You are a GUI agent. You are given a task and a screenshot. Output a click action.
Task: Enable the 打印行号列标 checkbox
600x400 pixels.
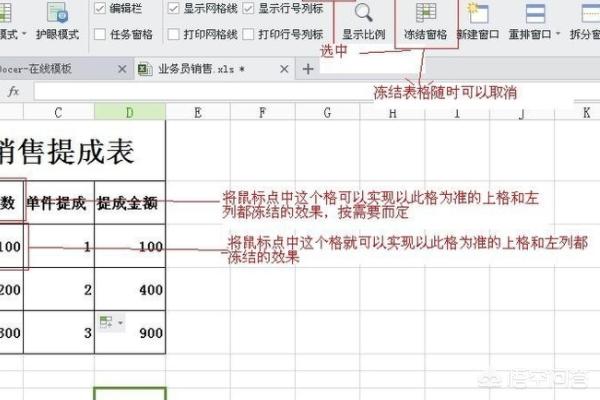click(248, 34)
